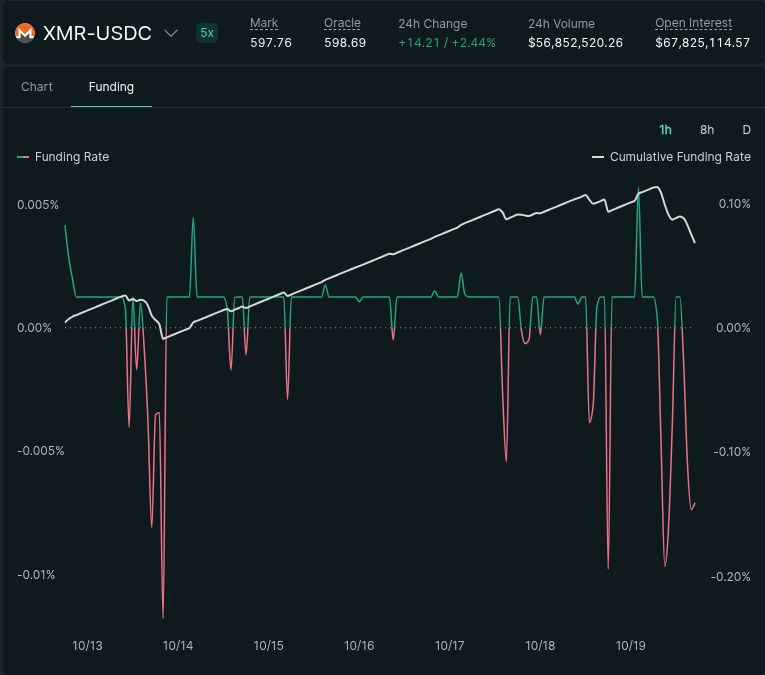Click the 10/14 date label on x-axis
The width and height of the screenshot is (765, 675).
(178, 646)
